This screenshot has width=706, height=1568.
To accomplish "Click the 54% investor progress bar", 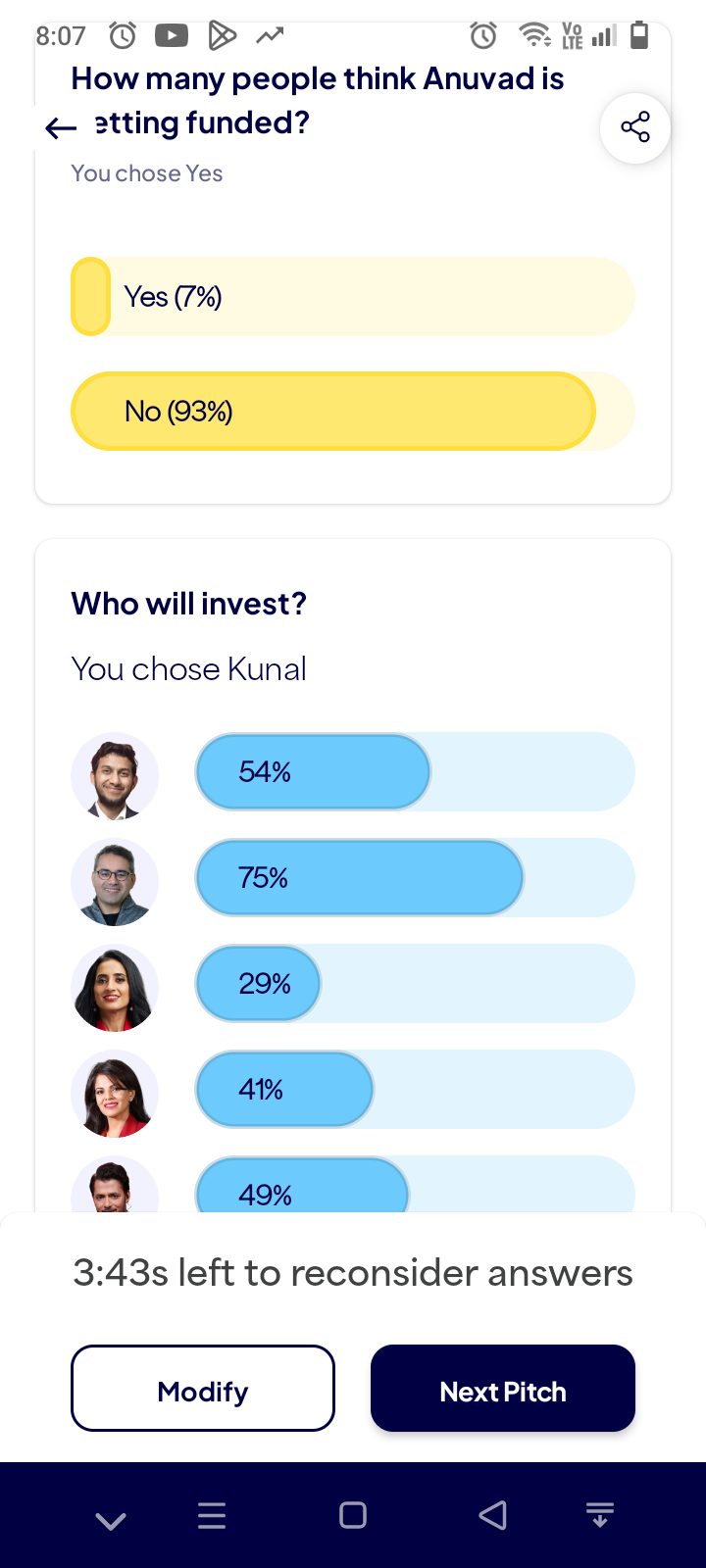I will [x=415, y=772].
